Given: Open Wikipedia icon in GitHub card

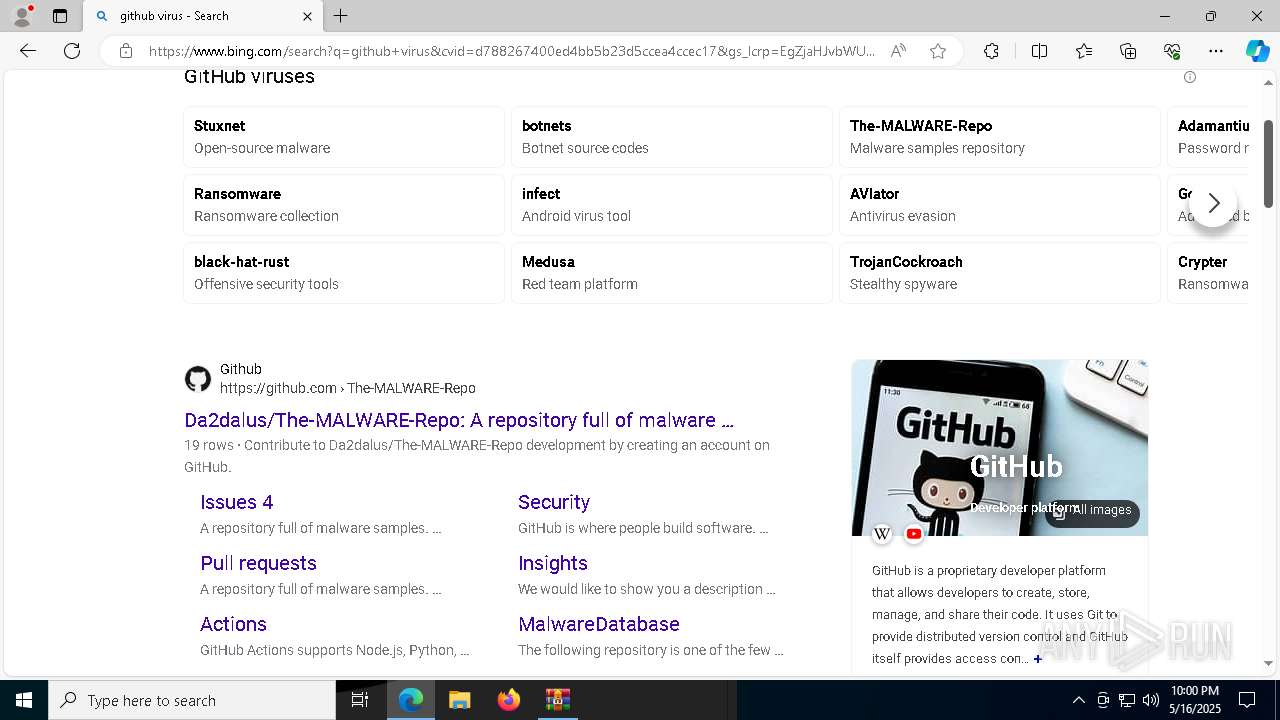Looking at the screenshot, I should pos(882,534).
